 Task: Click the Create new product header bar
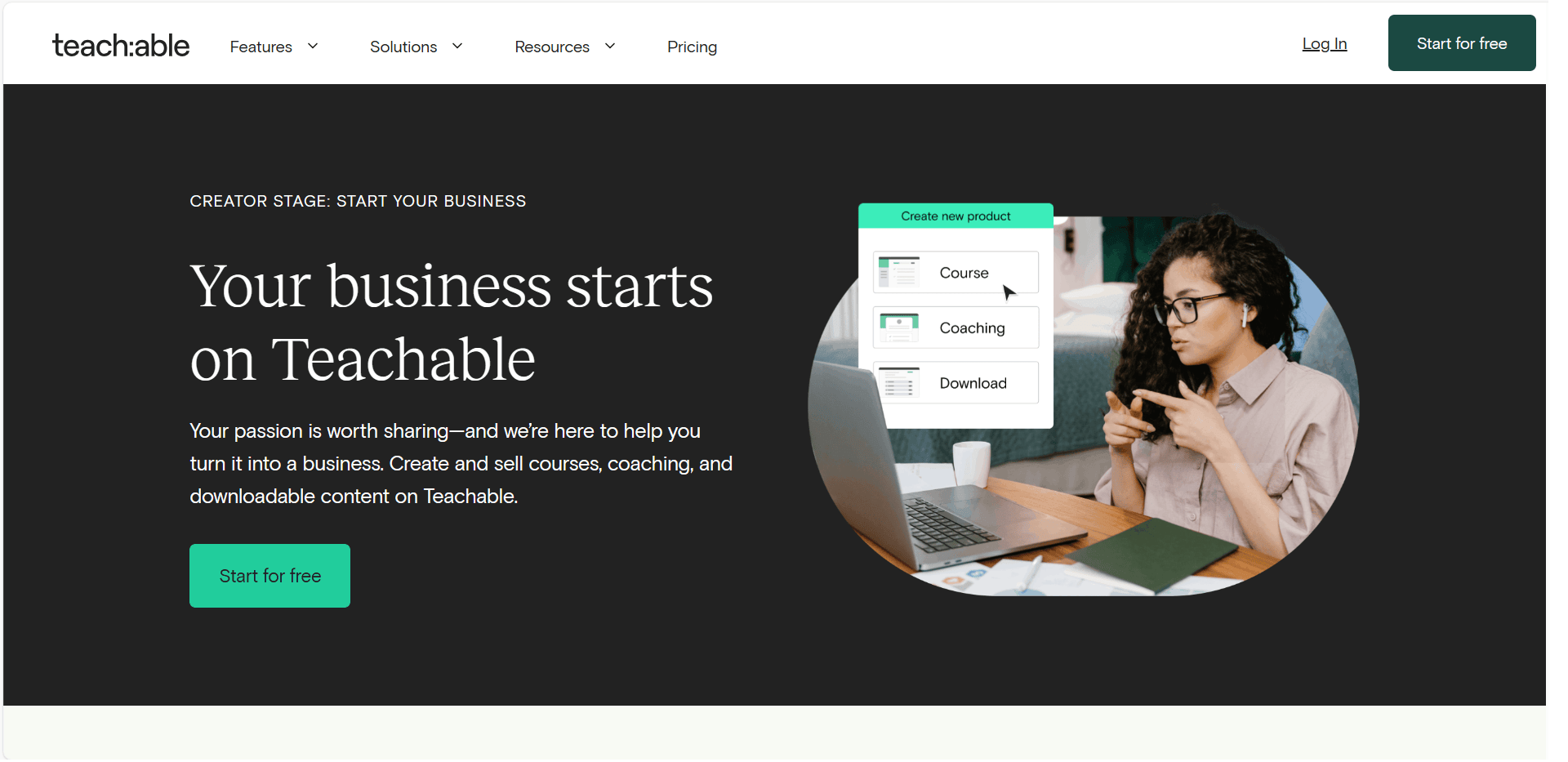(x=955, y=216)
